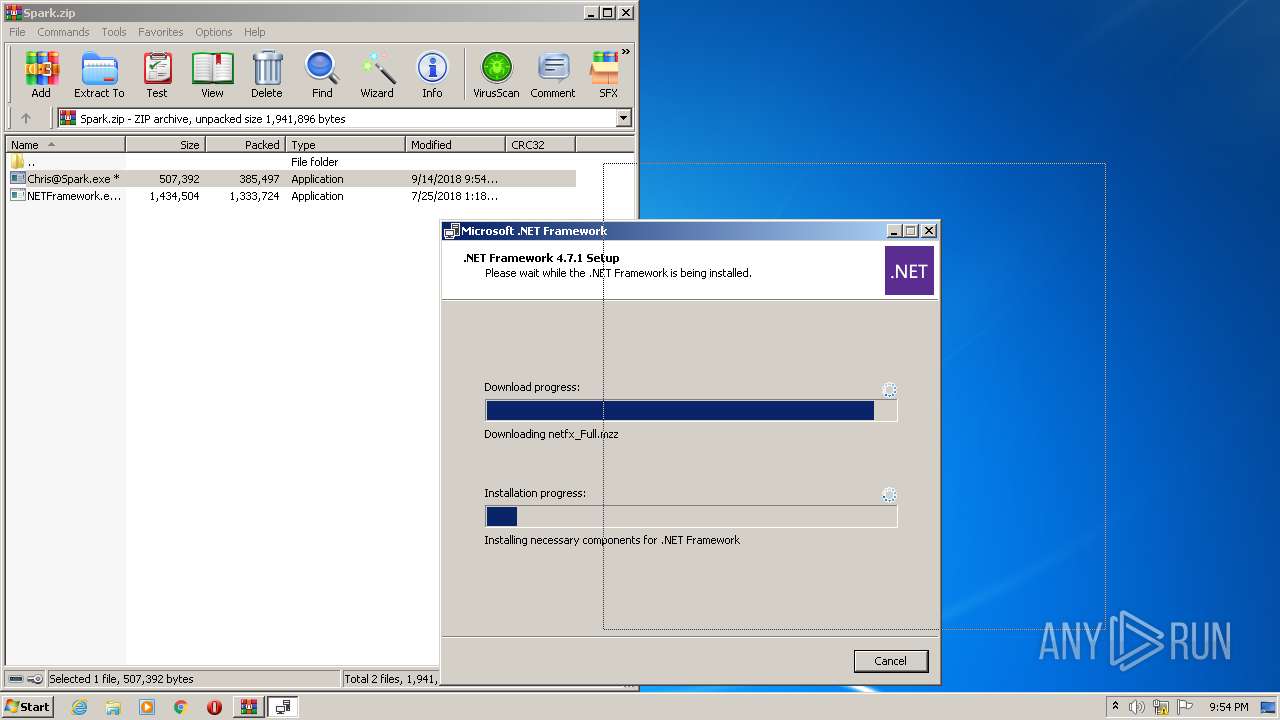This screenshot has width=1280, height=720.
Task: Select the Chris@Spark.exe file row
Action: (x=291, y=179)
